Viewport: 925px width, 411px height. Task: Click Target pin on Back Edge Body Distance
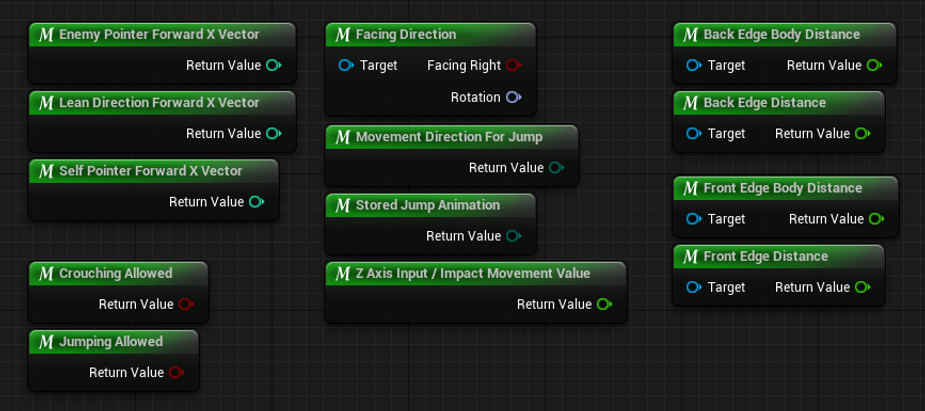[x=694, y=65]
